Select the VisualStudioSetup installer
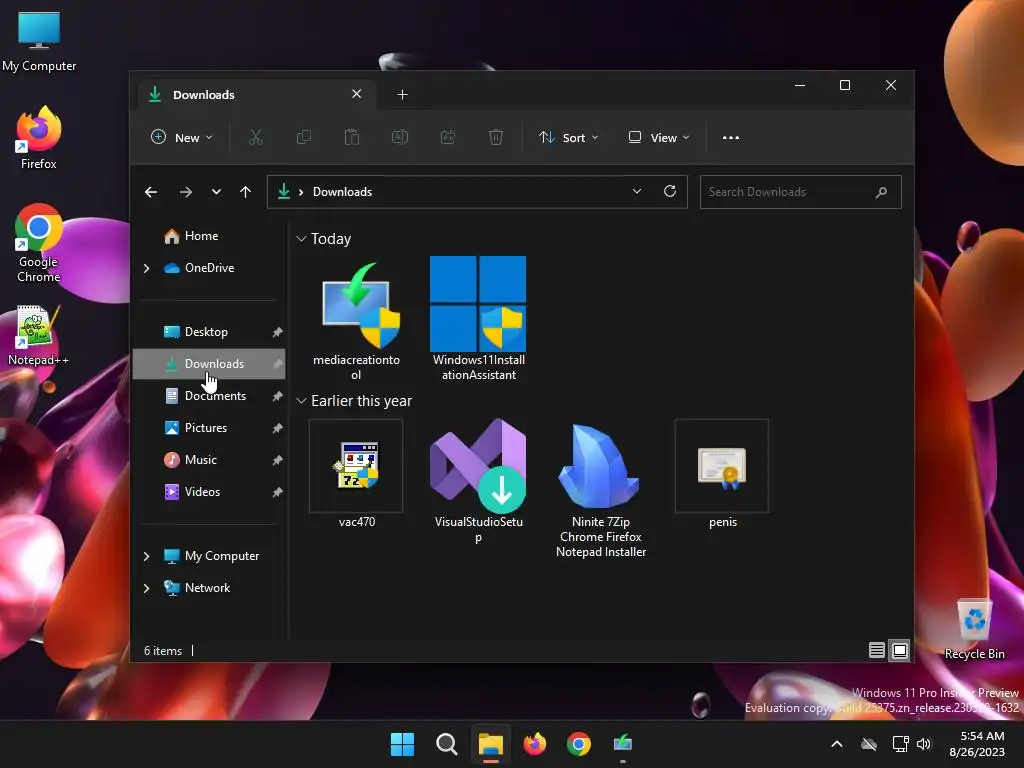Screen dimensions: 1024x768 (x=478, y=481)
